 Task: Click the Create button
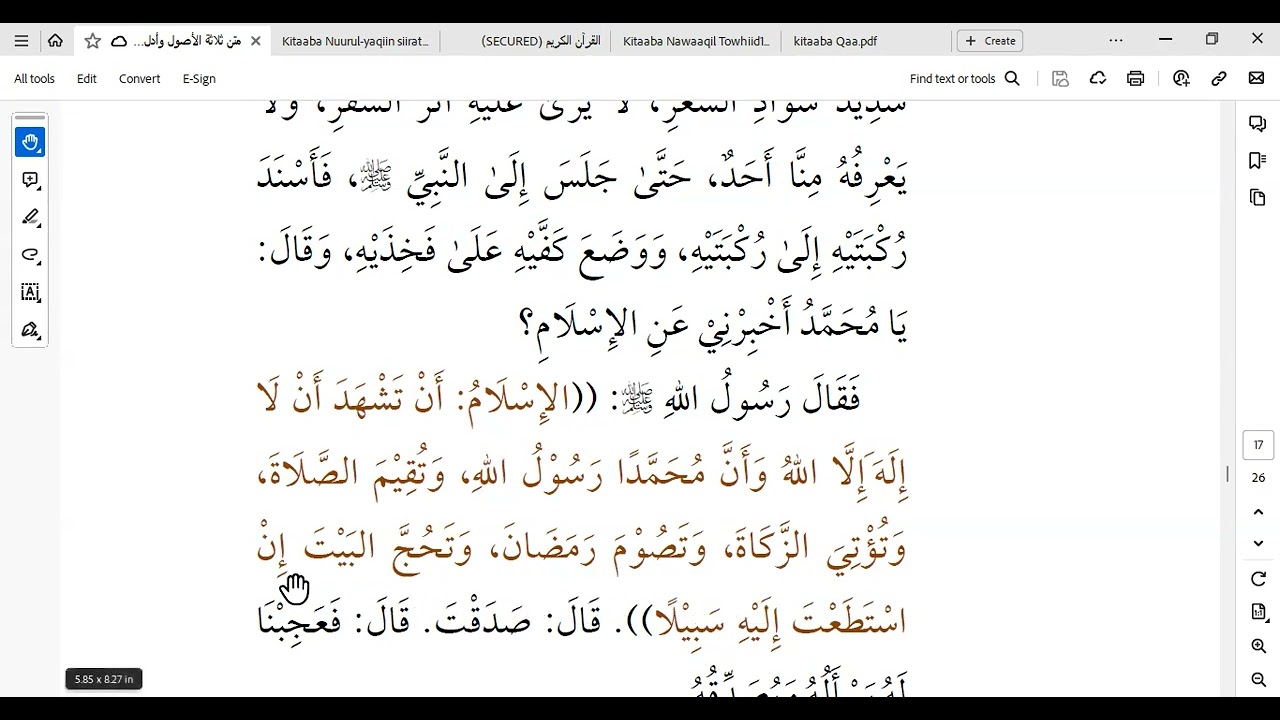click(x=990, y=41)
